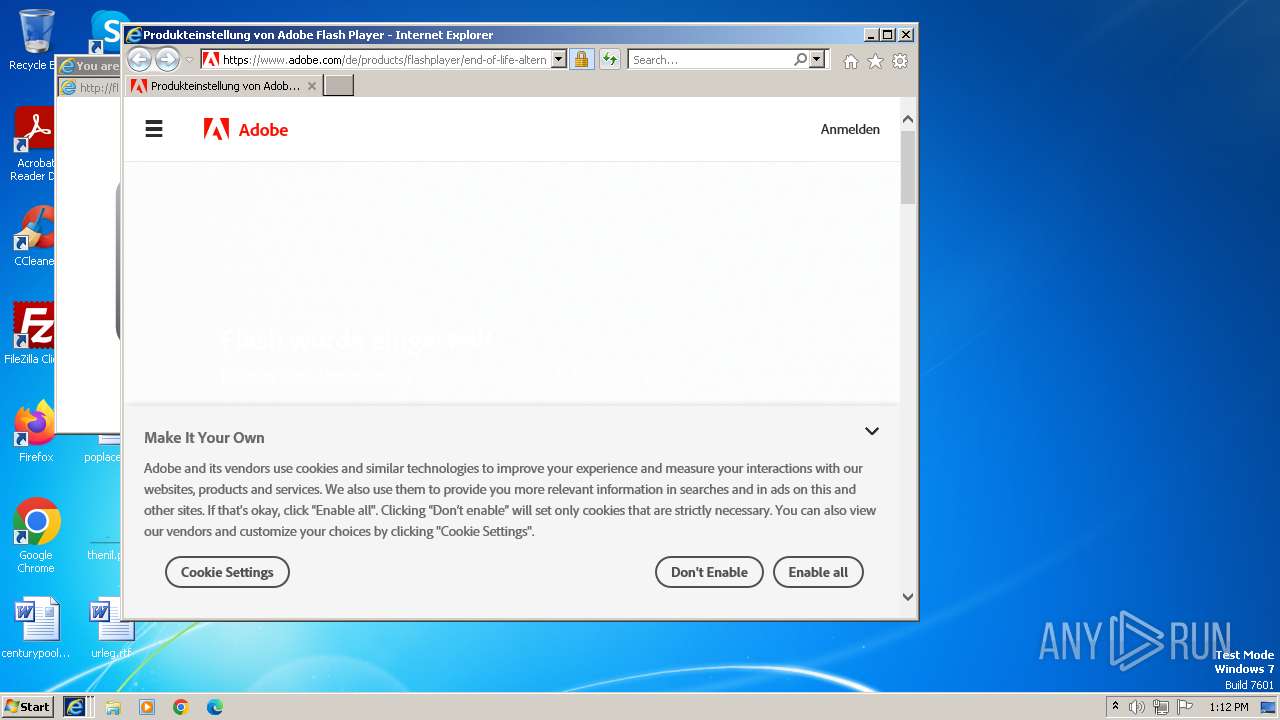The height and width of the screenshot is (720, 1280).
Task: Open Windows Media Player taskbar icon
Action: 147,707
